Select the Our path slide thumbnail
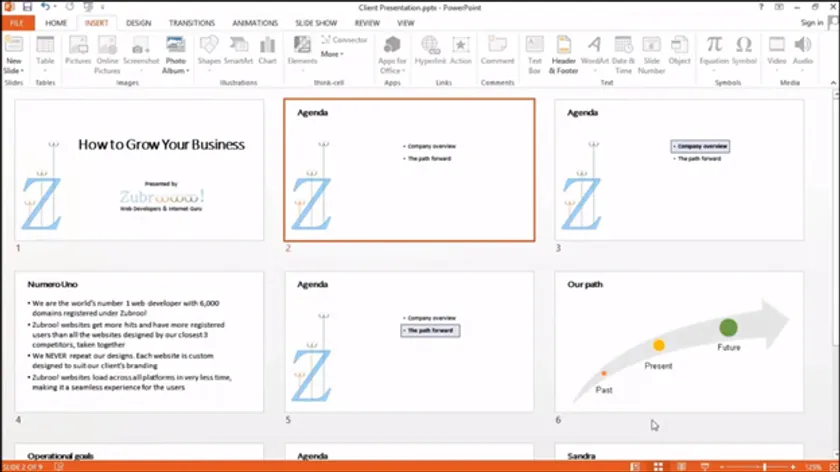The image size is (840, 472). coord(679,341)
